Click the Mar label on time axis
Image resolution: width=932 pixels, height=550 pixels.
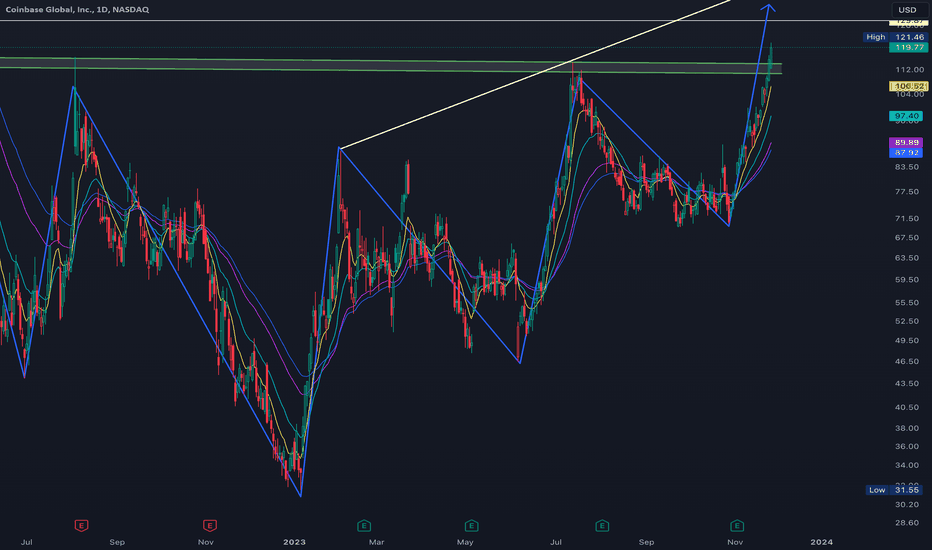coord(376,542)
